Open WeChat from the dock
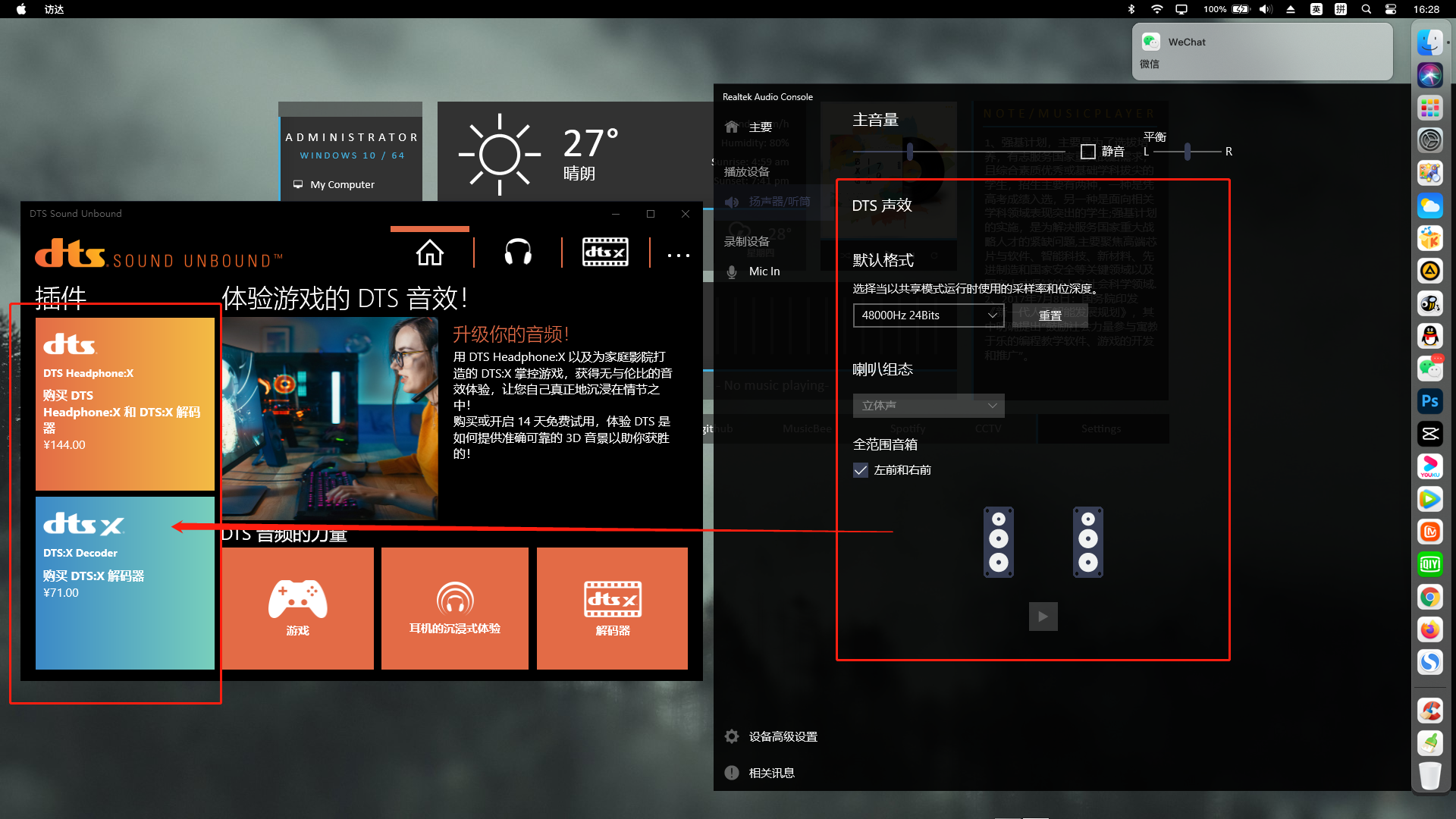Screen dimensions: 1456x819 coord(1430,369)
